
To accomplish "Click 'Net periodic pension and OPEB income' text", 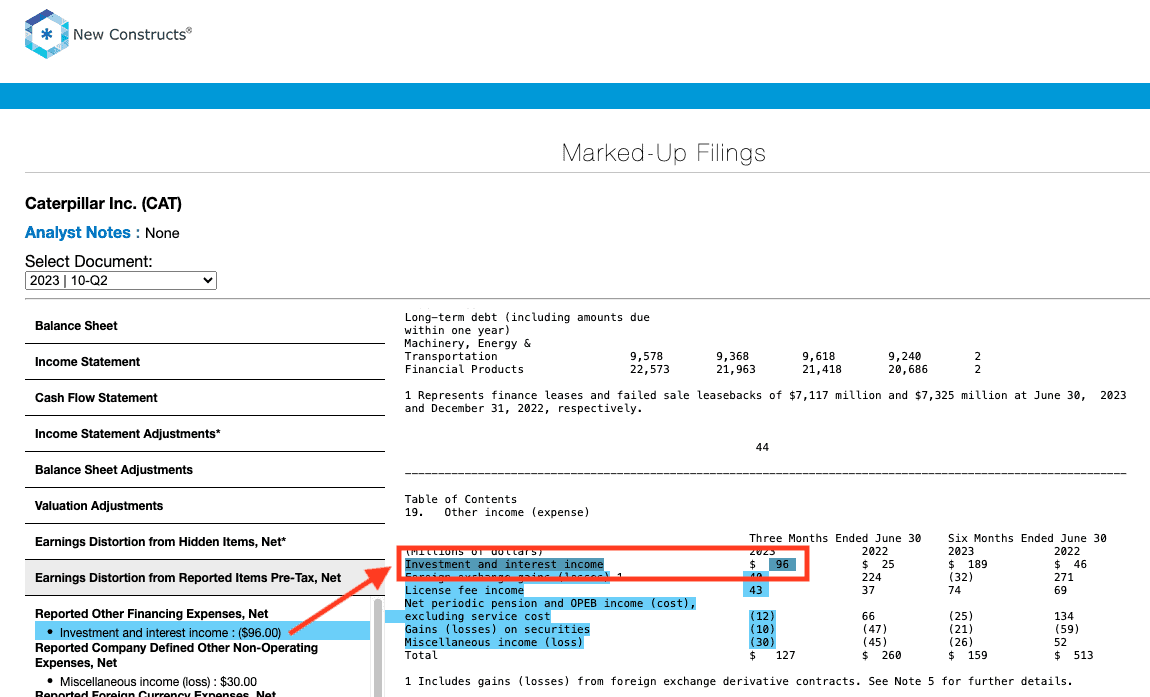I will (x=550, y=603).
